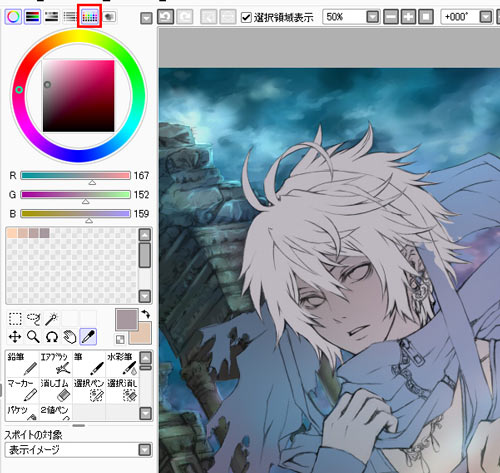Select the rotate view tool
This screenshot has height=473, width=500.
(x=52, y=337)
